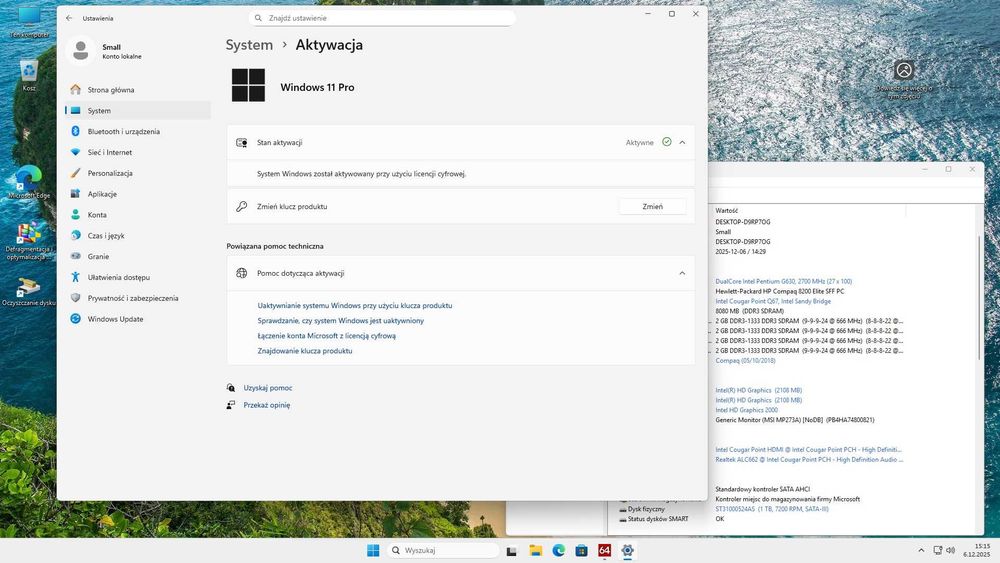Open link Łączenie konta Microsoft z licencją cyfrową

[x=327, y=336]
